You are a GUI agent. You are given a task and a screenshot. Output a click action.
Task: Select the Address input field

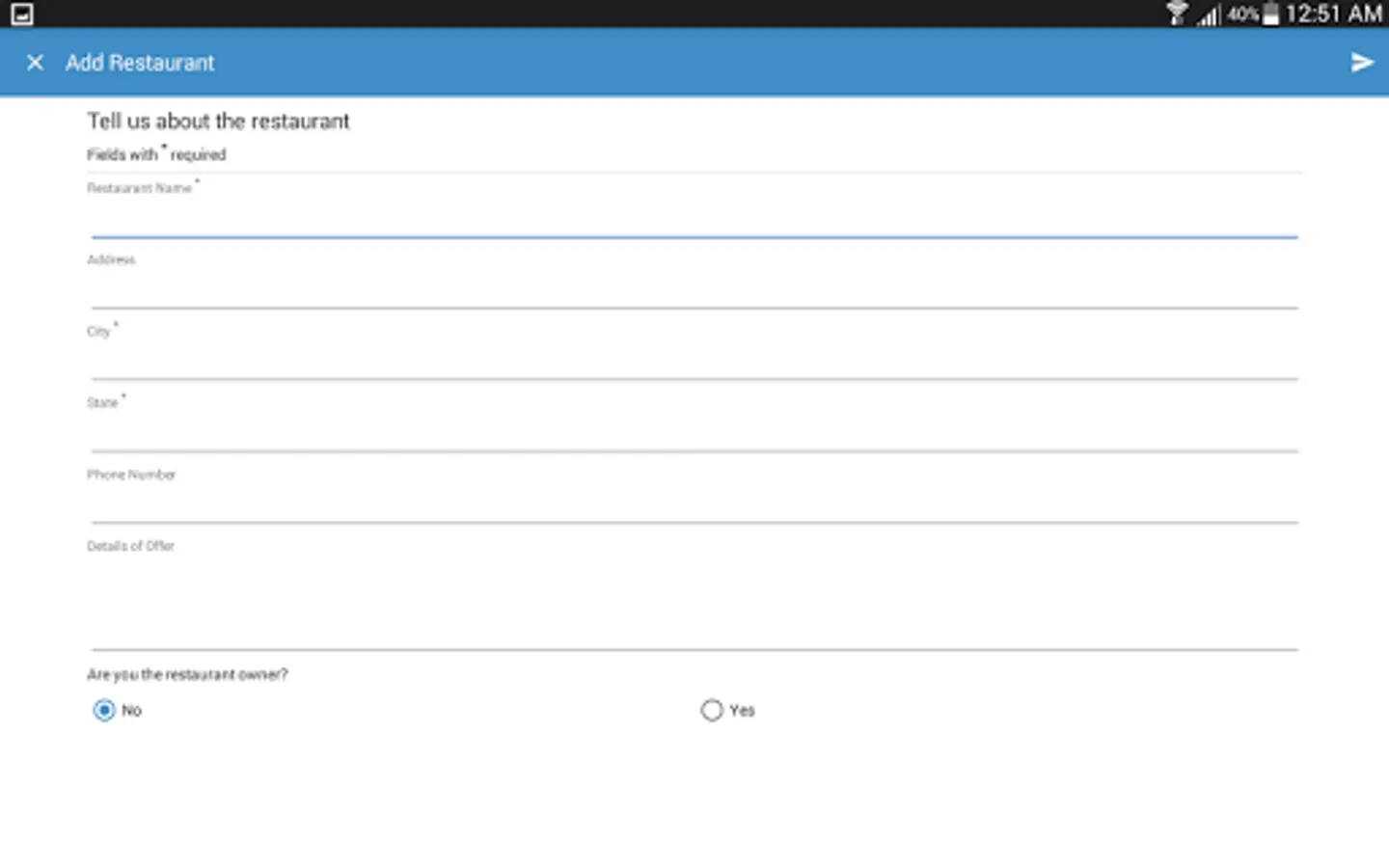[694, 289]
